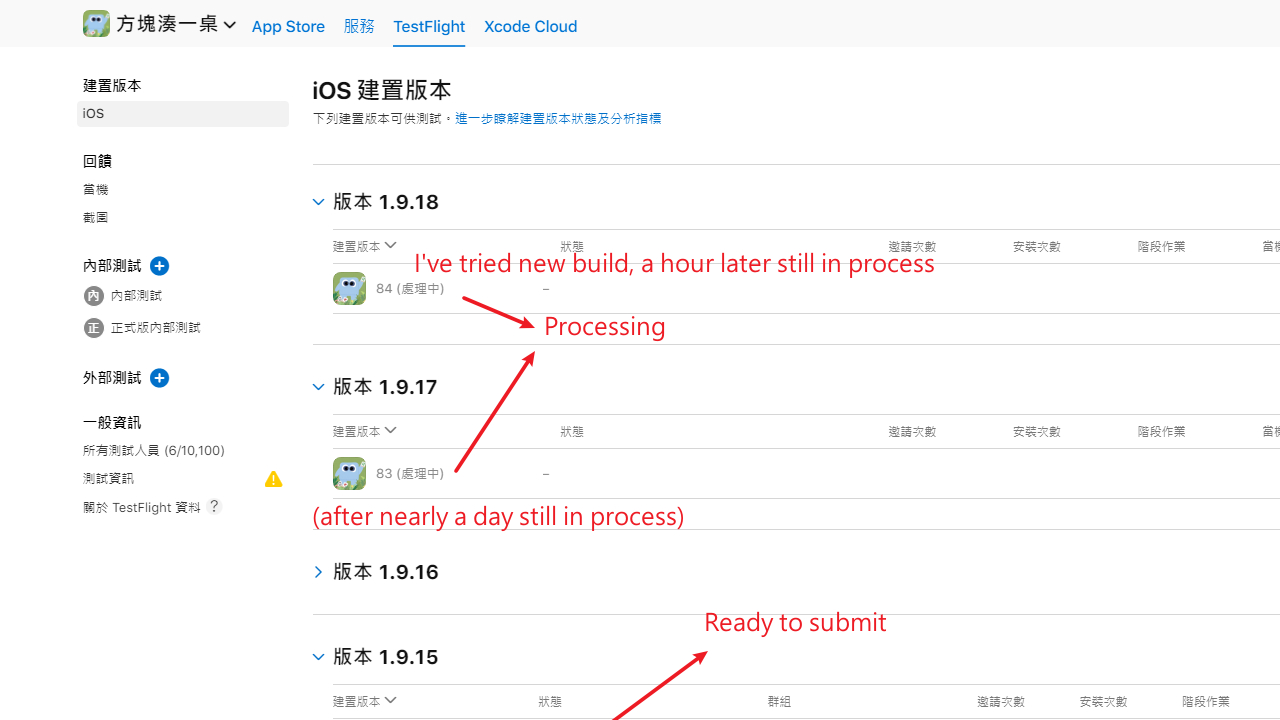Click the 一般資訊 sidebar heading
The height and width of the screenshot is (720, 1280).
pyautogui.click(x=112, y=423)
